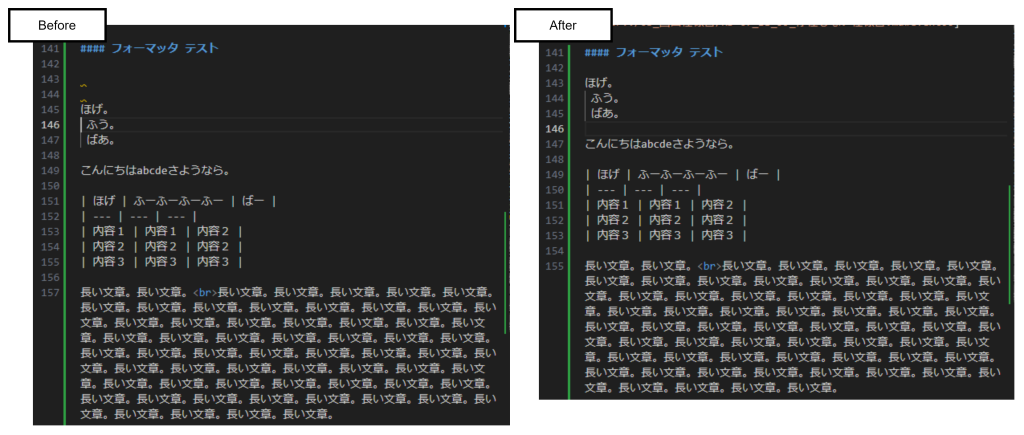Click ふーふーふーふー table header in Before editor
Screen dimensions: 1024x435
[x=178, y=201]
